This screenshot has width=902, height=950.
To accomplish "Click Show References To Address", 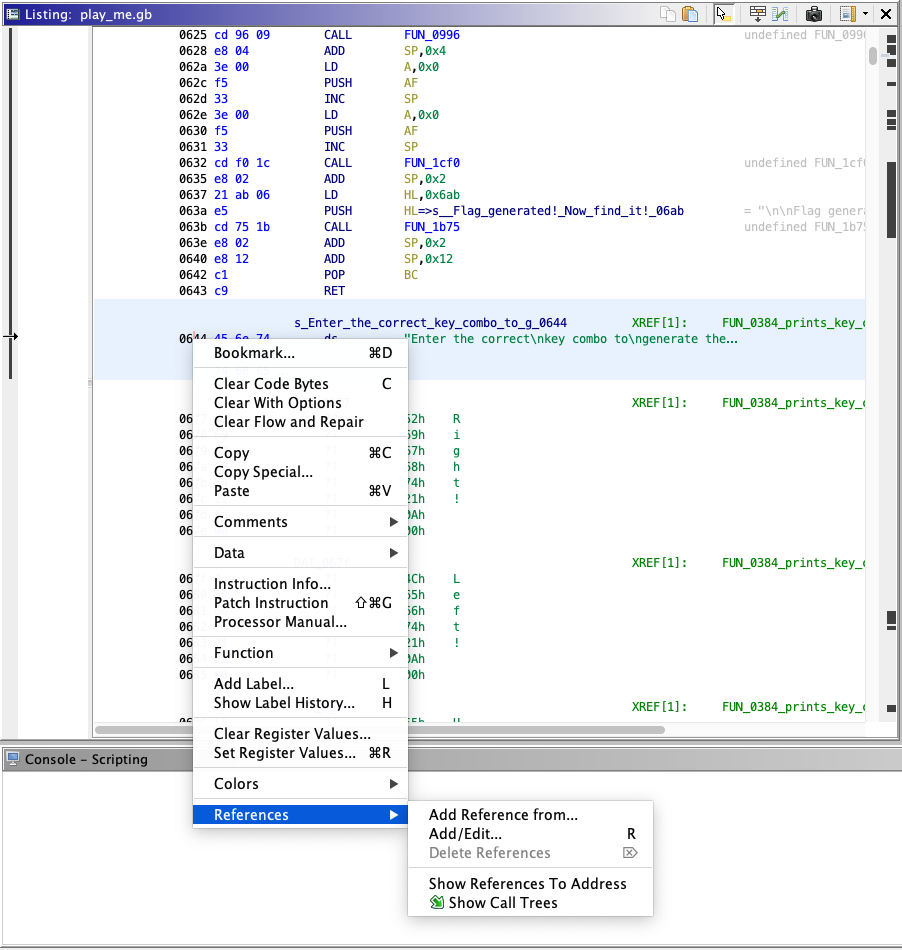I will pos(531,884).
